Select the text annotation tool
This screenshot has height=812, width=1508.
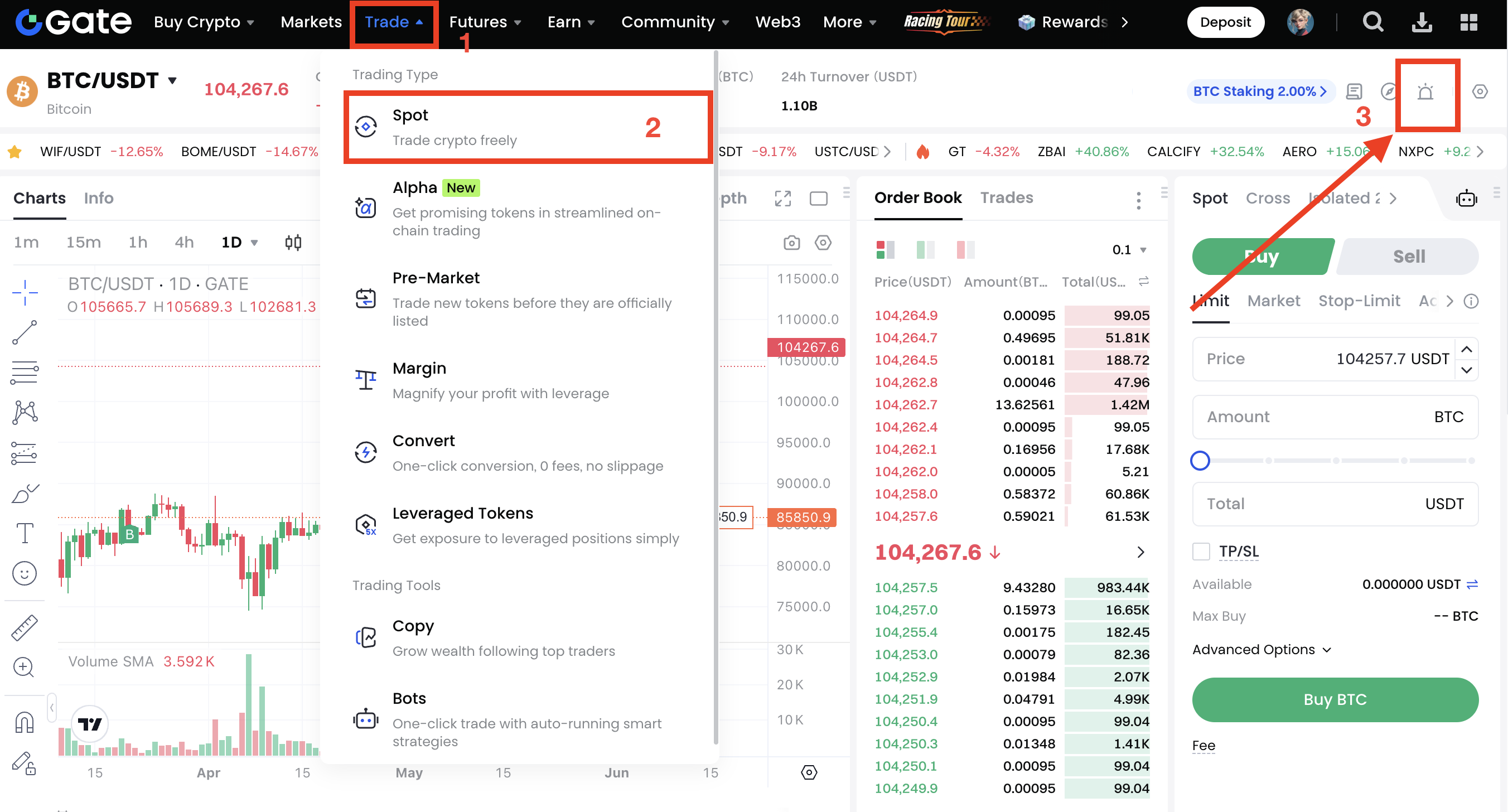click(x=25, y=533)
